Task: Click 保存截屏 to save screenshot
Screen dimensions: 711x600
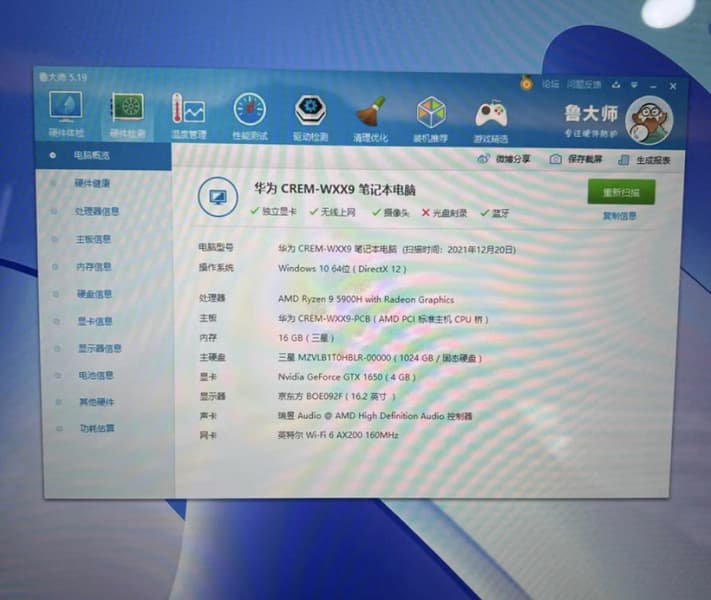Action: [576, 159]
